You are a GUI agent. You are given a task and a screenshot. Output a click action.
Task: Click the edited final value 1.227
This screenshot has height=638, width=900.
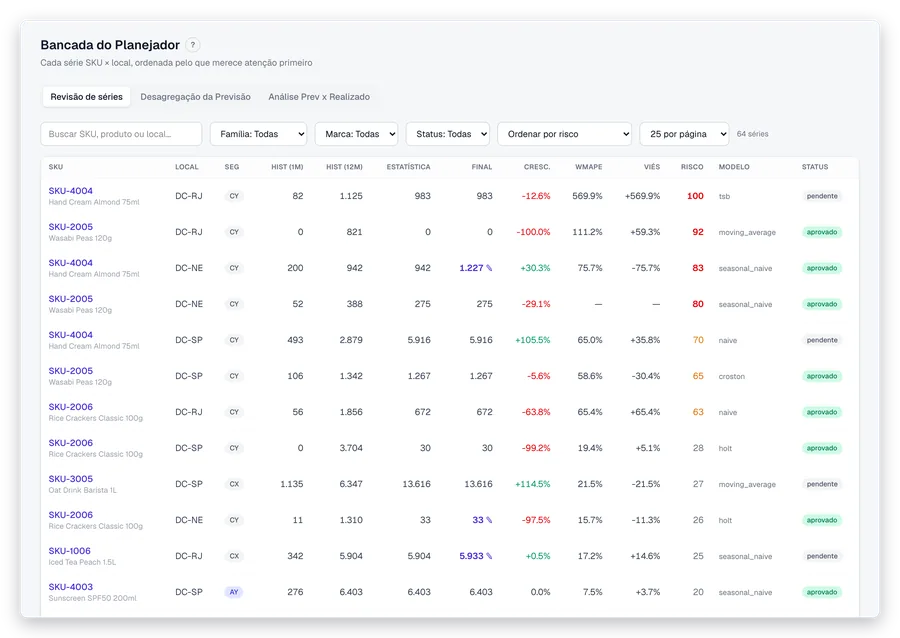[x=471, y=268]
